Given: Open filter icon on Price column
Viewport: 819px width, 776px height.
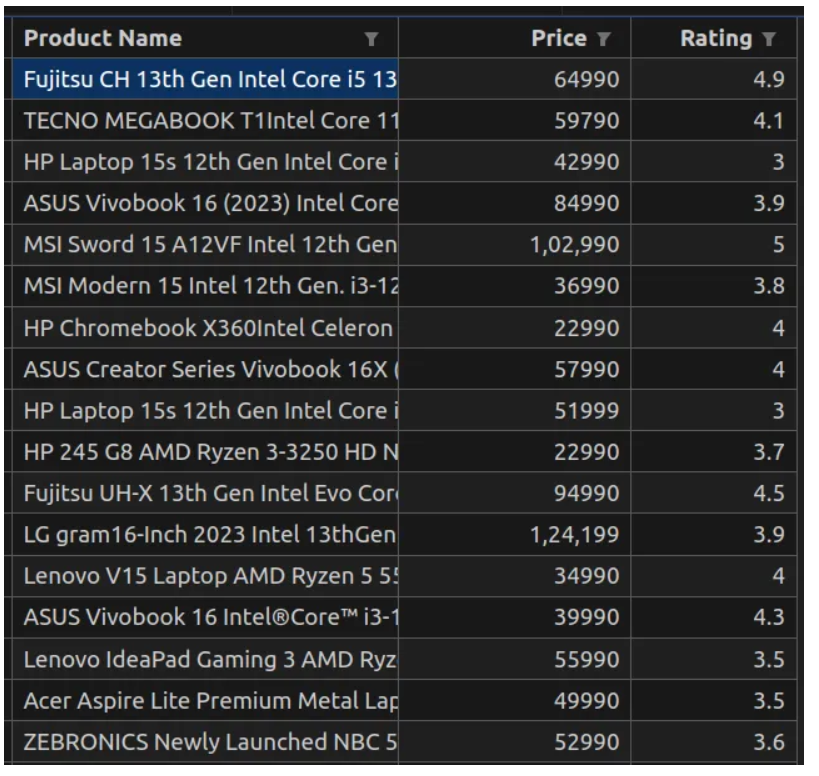Looking at the screenshot, I should 603,39.
